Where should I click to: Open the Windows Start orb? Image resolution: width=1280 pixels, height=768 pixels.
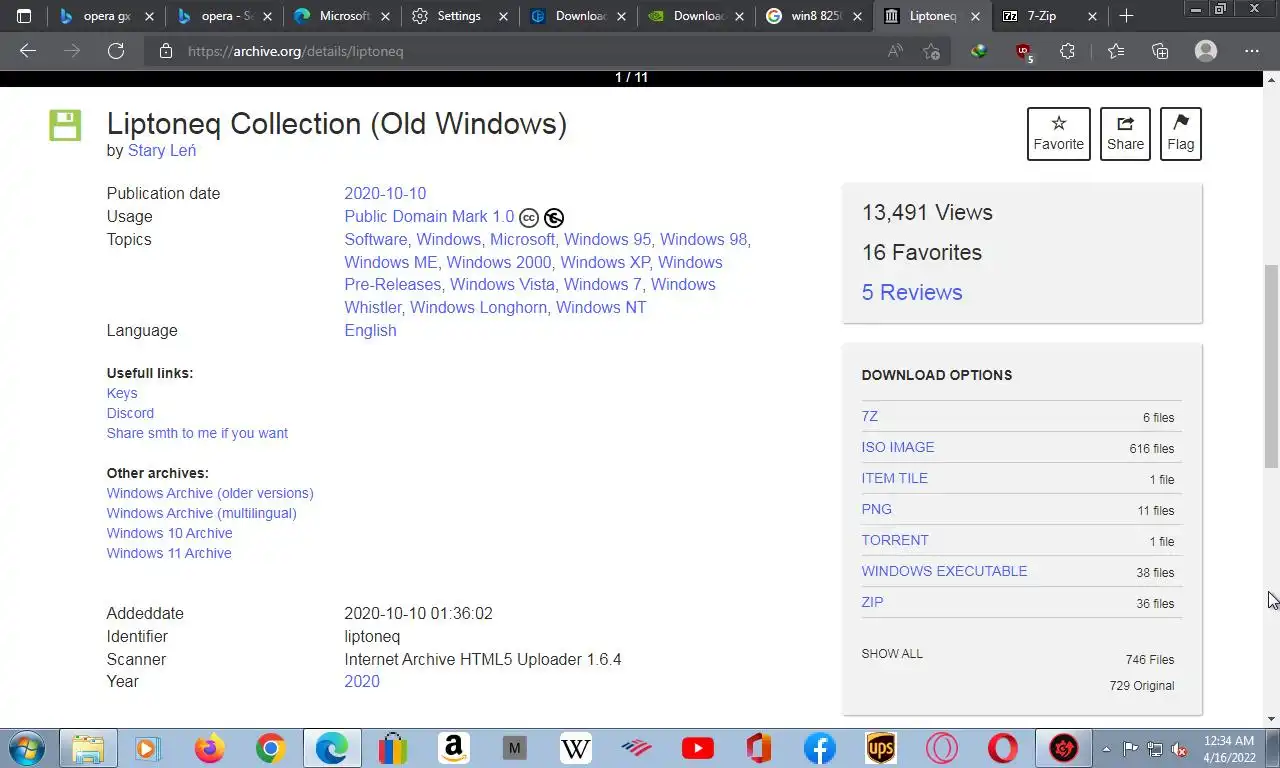(x=27, y=748)
